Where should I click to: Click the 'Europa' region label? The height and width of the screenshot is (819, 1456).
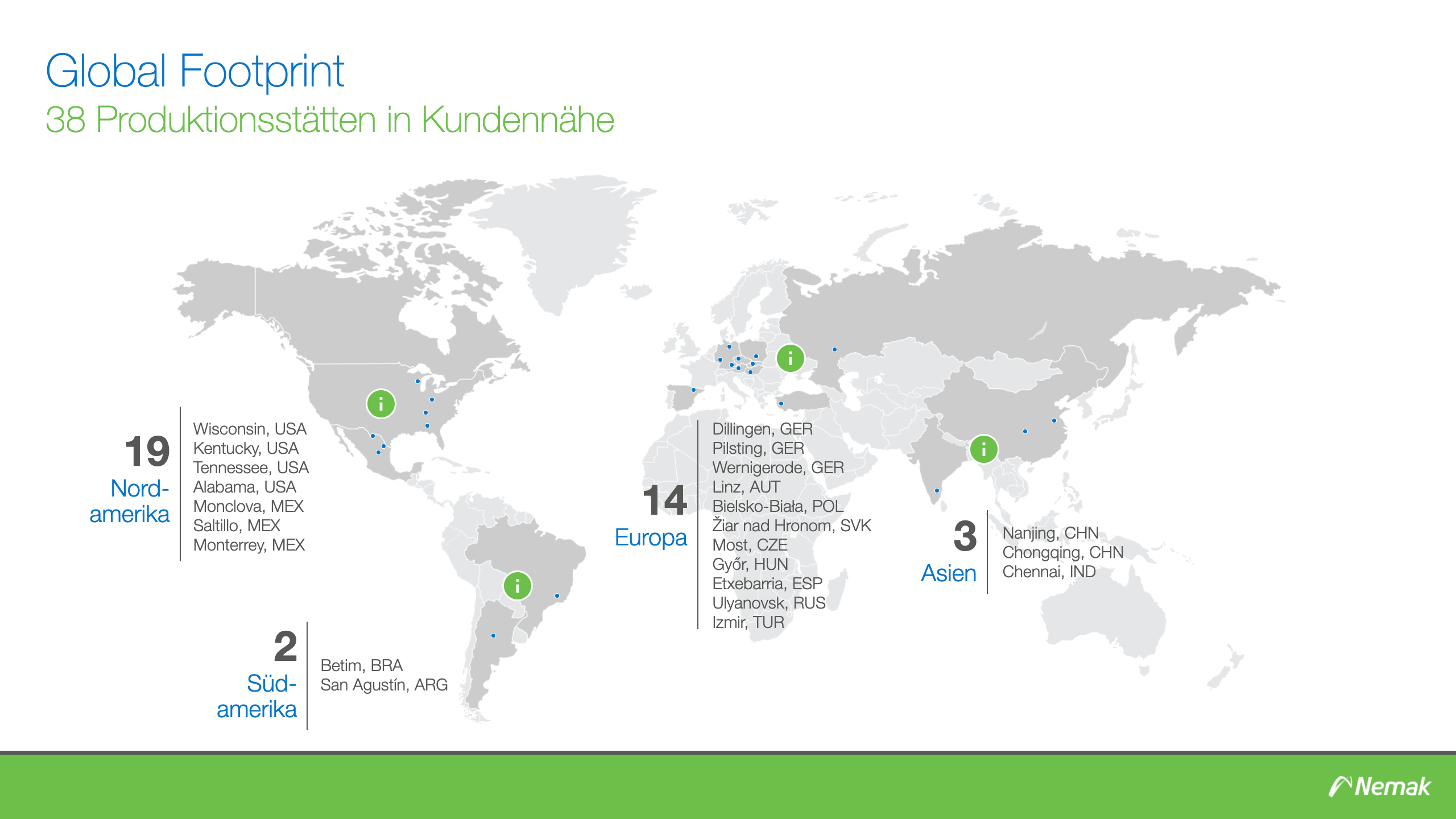(x=651, y=538)
